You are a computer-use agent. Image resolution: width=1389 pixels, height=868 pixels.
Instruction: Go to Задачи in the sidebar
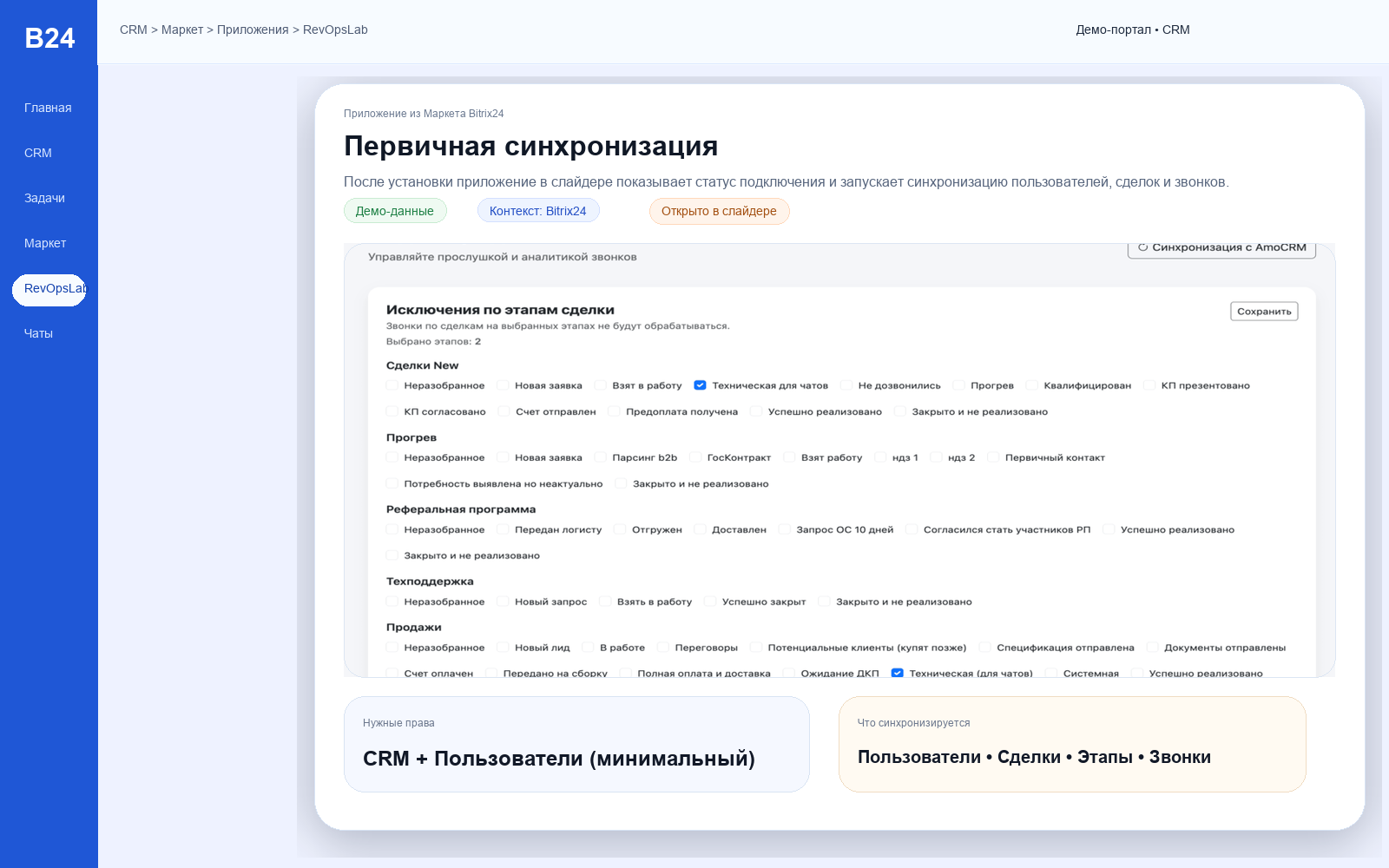pos(44,198)
